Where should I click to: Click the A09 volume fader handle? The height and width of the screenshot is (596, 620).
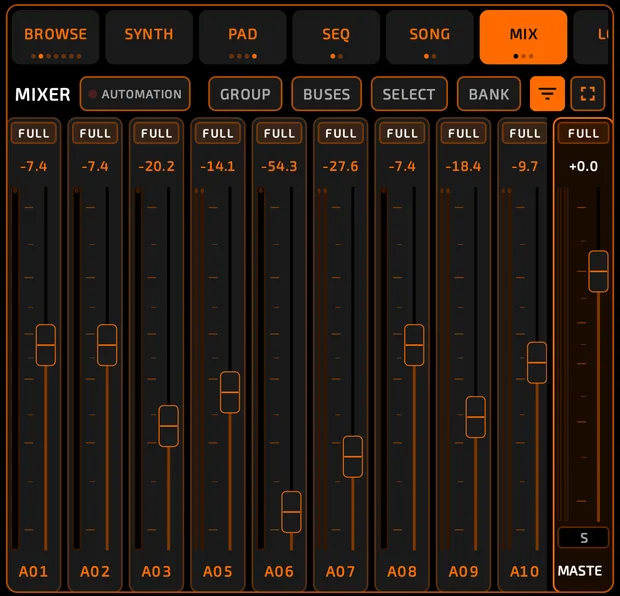475,417
